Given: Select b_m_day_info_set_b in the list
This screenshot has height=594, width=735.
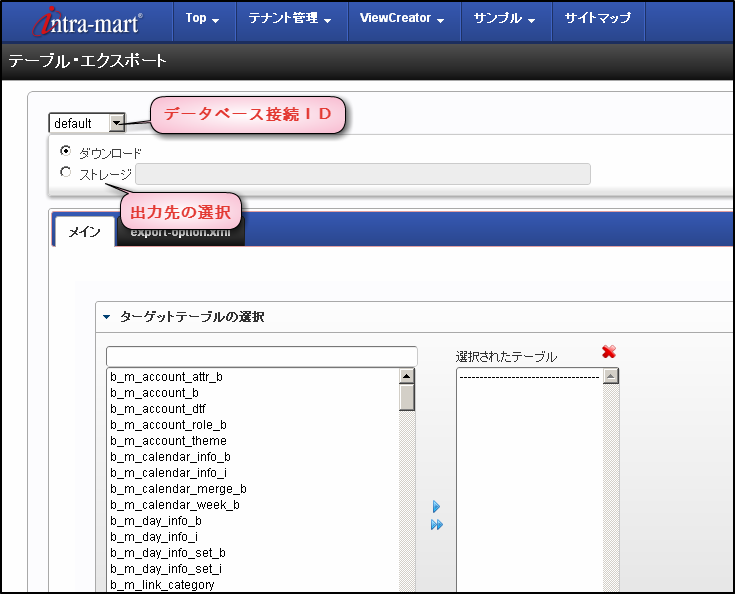Looking at the screenshot, I should [253, 553].
